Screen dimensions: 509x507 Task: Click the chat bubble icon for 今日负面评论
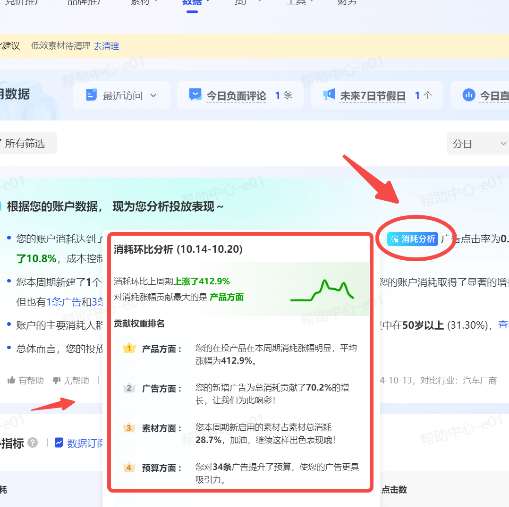point(195,95)
